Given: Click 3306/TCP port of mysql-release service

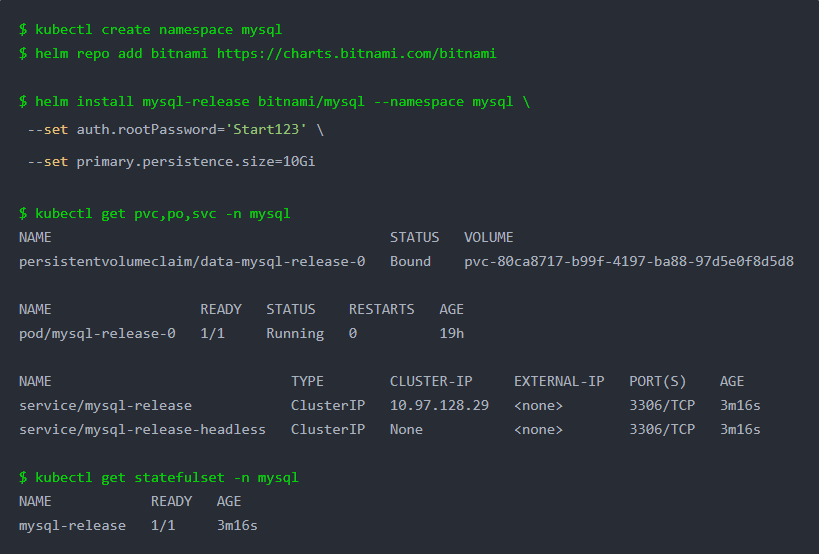Looking at the screenshot, I should click(662, 406).
